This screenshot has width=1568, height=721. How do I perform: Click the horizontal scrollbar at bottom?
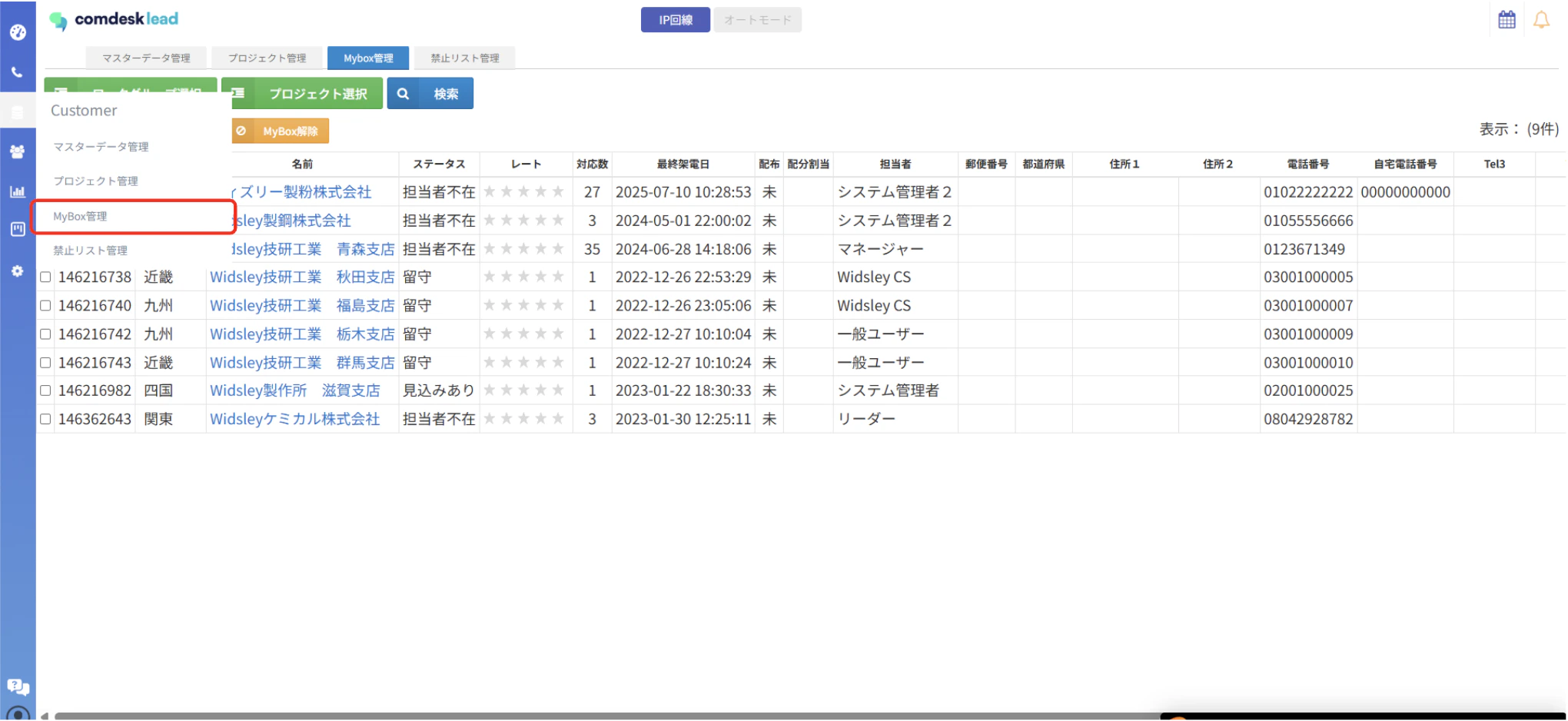(607, 716)
